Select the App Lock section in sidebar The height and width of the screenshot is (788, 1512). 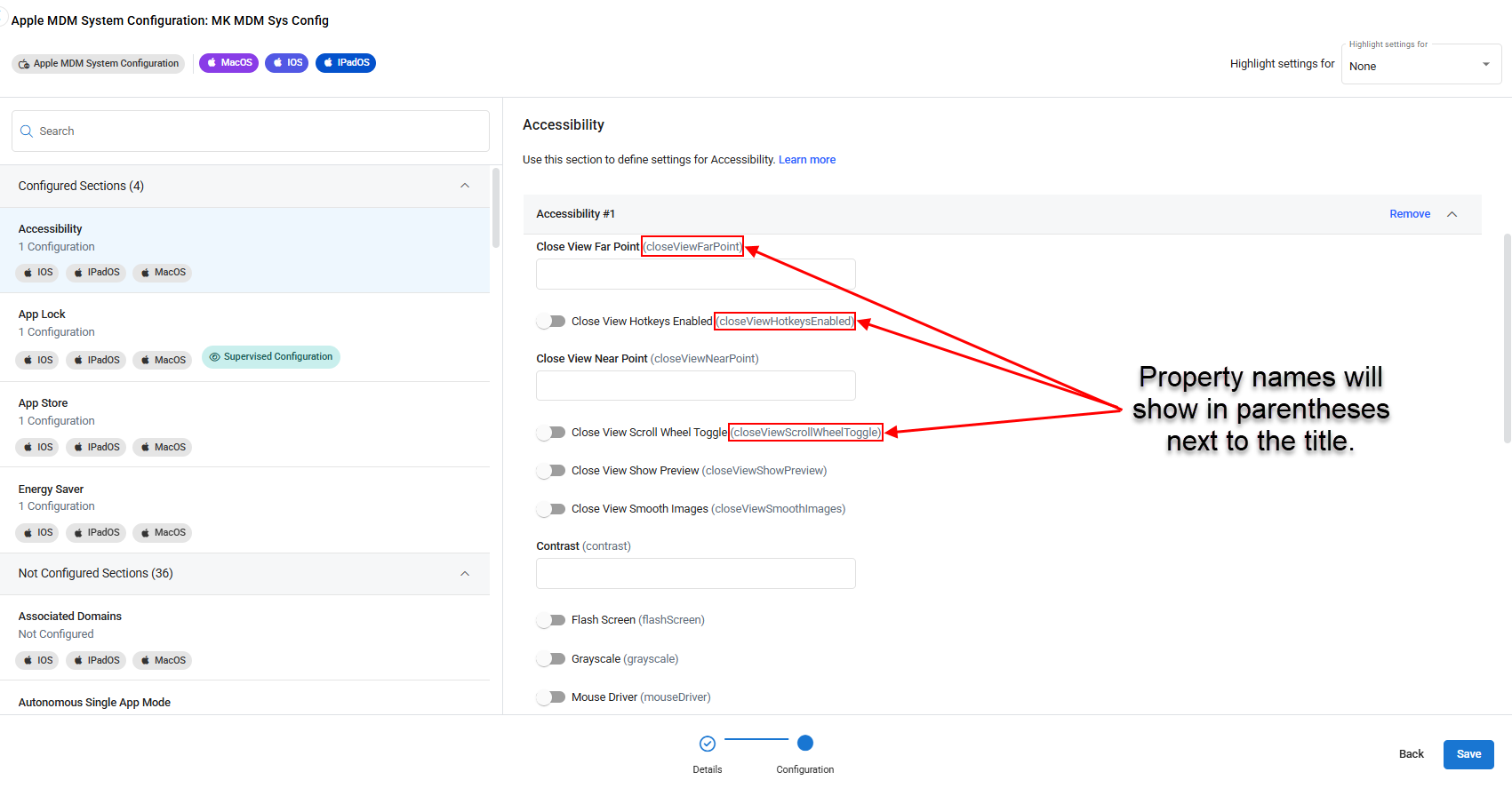[x=244, y=338]
